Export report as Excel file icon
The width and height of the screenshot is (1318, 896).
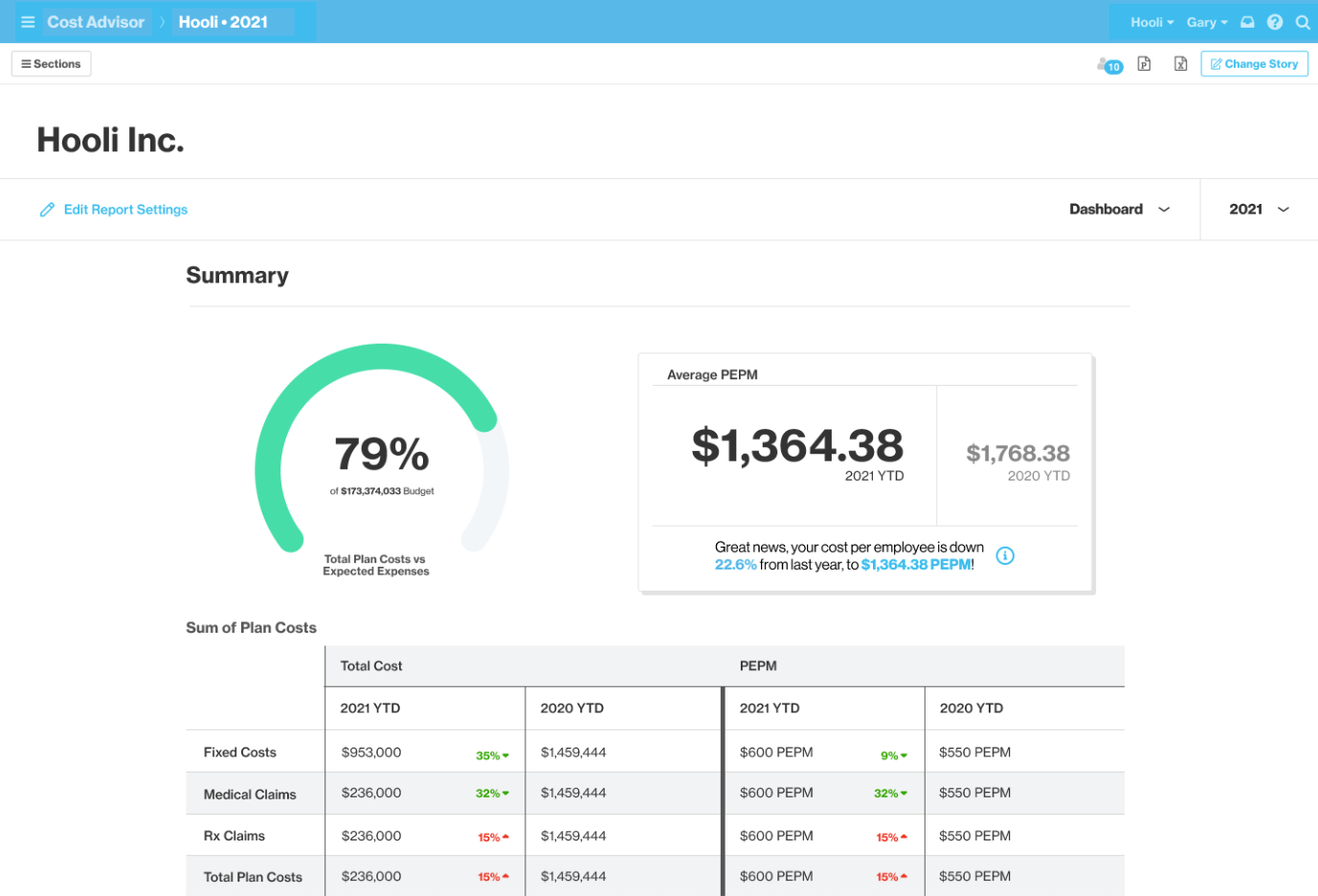pyautogui.click(x=1180, y=64)
